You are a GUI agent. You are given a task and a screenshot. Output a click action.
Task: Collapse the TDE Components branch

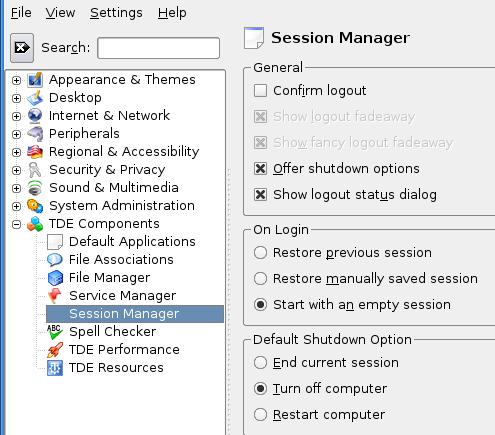pyautogui.click(x=16, y=224)
